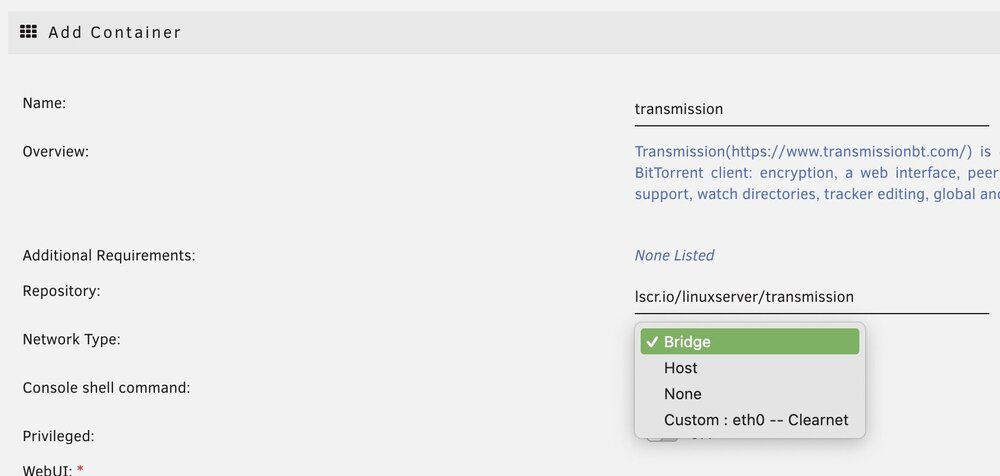The height and width of the screenshot is (476, 1000).
Task: Click the Network Type label
Action: [x=71, y=339]
